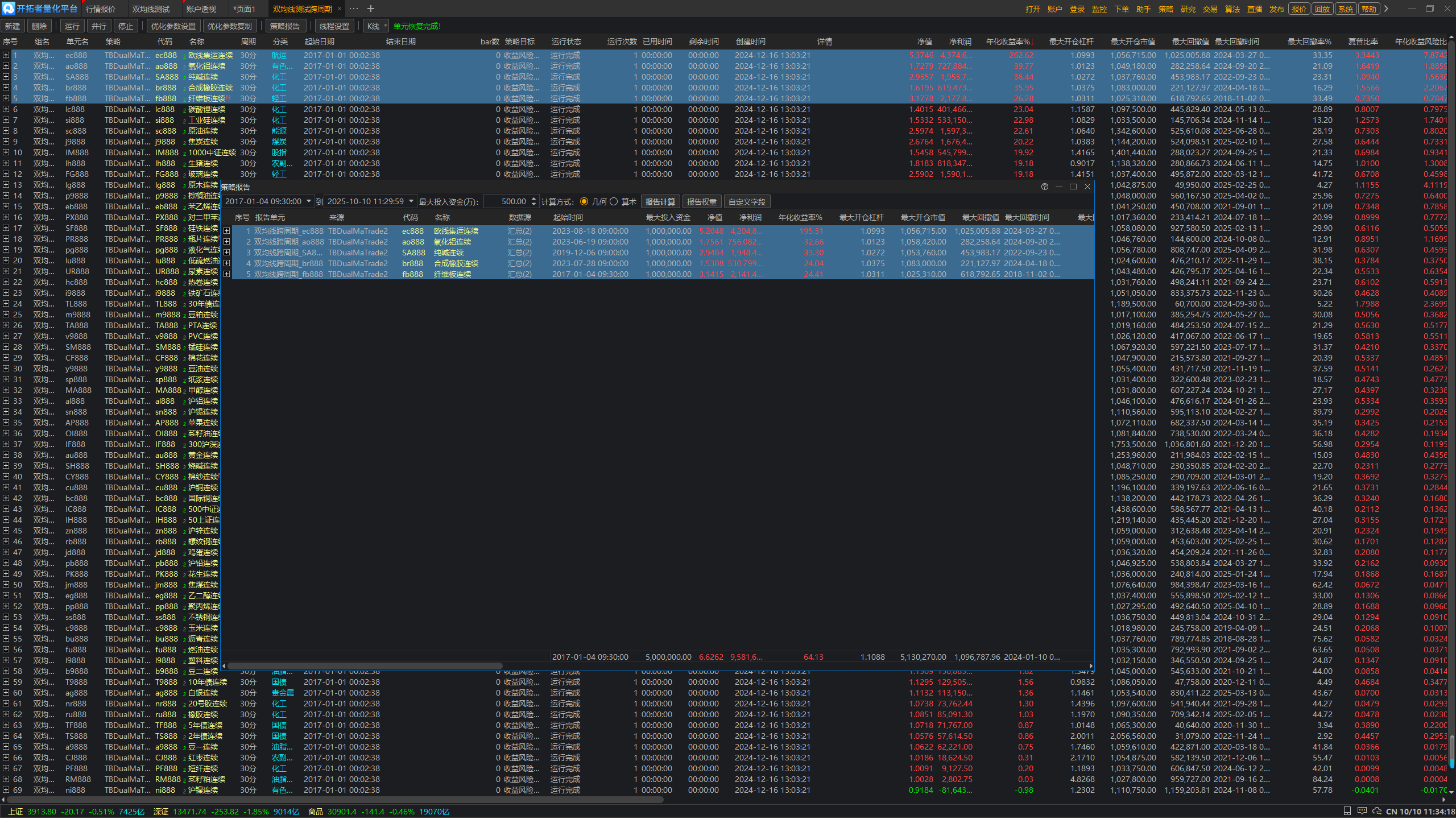Expand row 6 lc888 in main table
This screenshot has width=1456, height=819.
(x=6, y=109)
